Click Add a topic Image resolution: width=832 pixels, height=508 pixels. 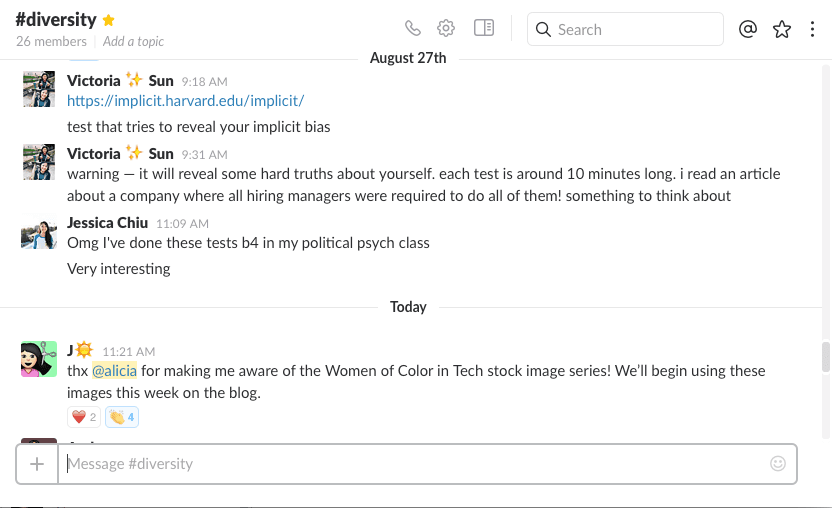[133, 41]
